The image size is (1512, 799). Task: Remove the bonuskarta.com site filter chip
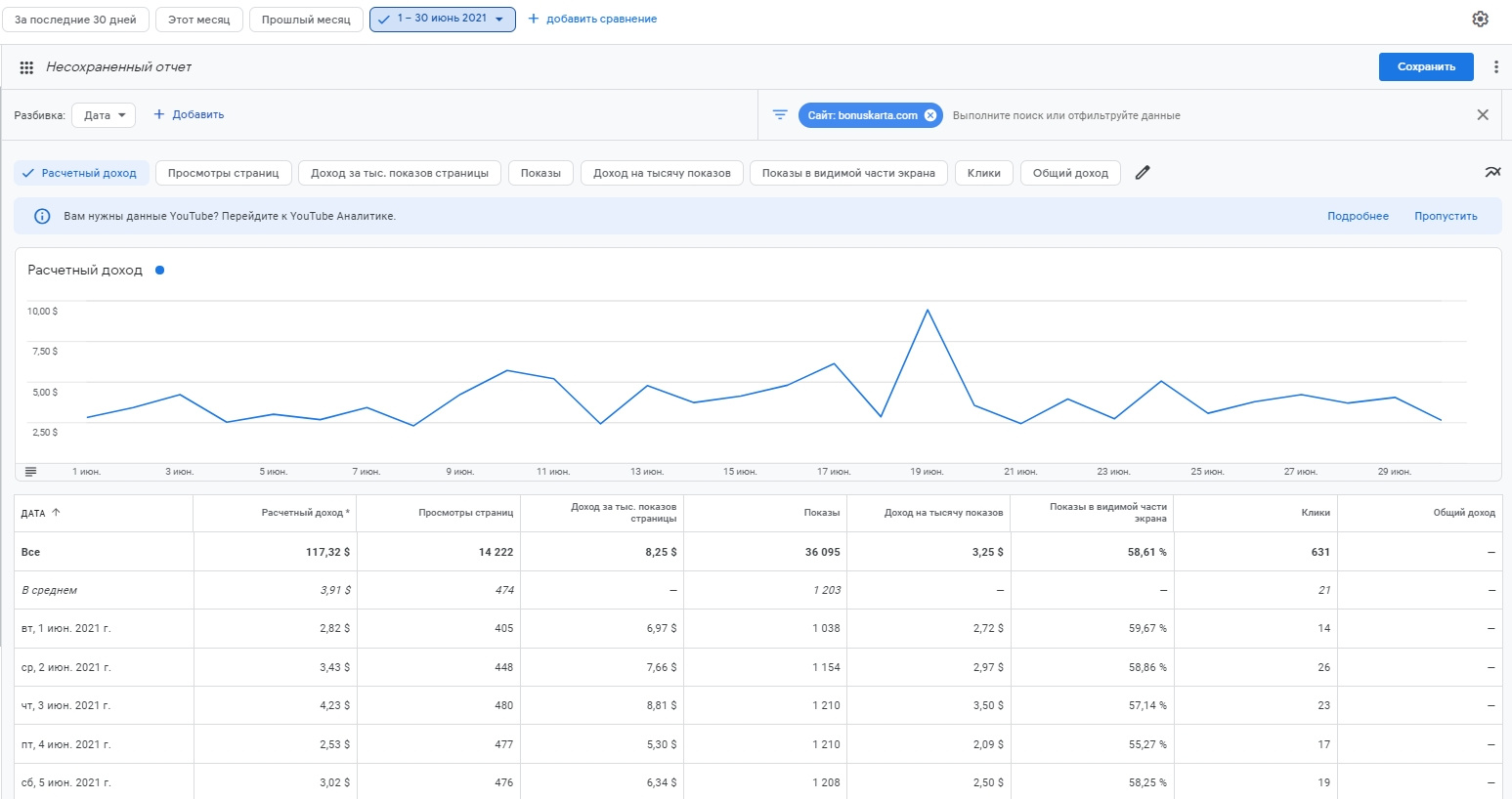click(930, 115)
